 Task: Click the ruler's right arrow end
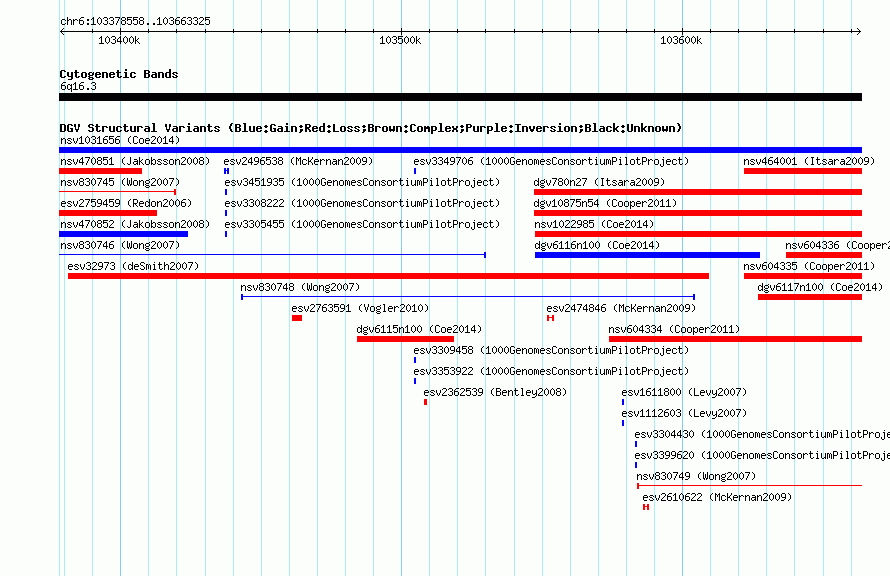(x=858, y=31)
